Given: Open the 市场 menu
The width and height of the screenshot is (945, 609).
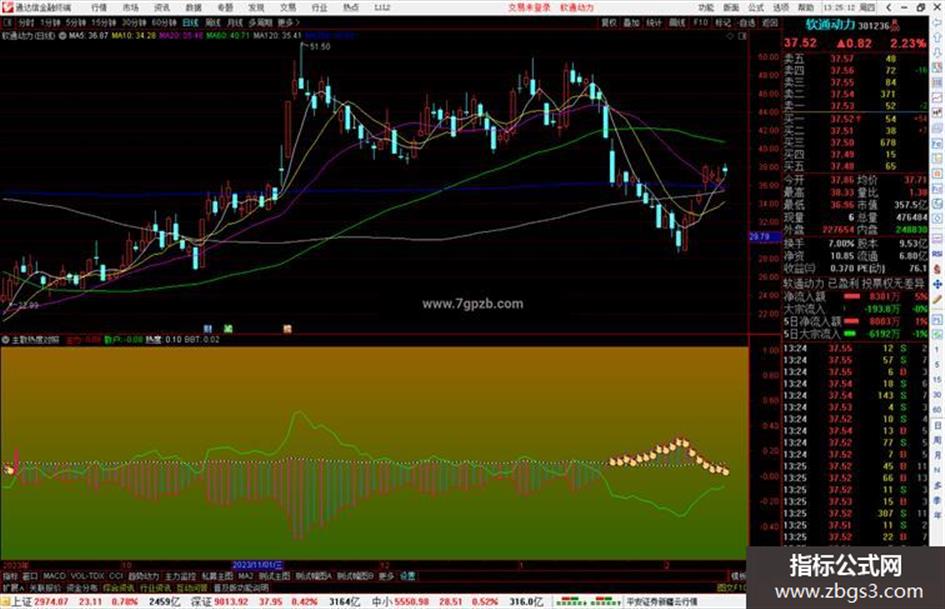Looking at the screenshot, I should (x=130, y=7).
